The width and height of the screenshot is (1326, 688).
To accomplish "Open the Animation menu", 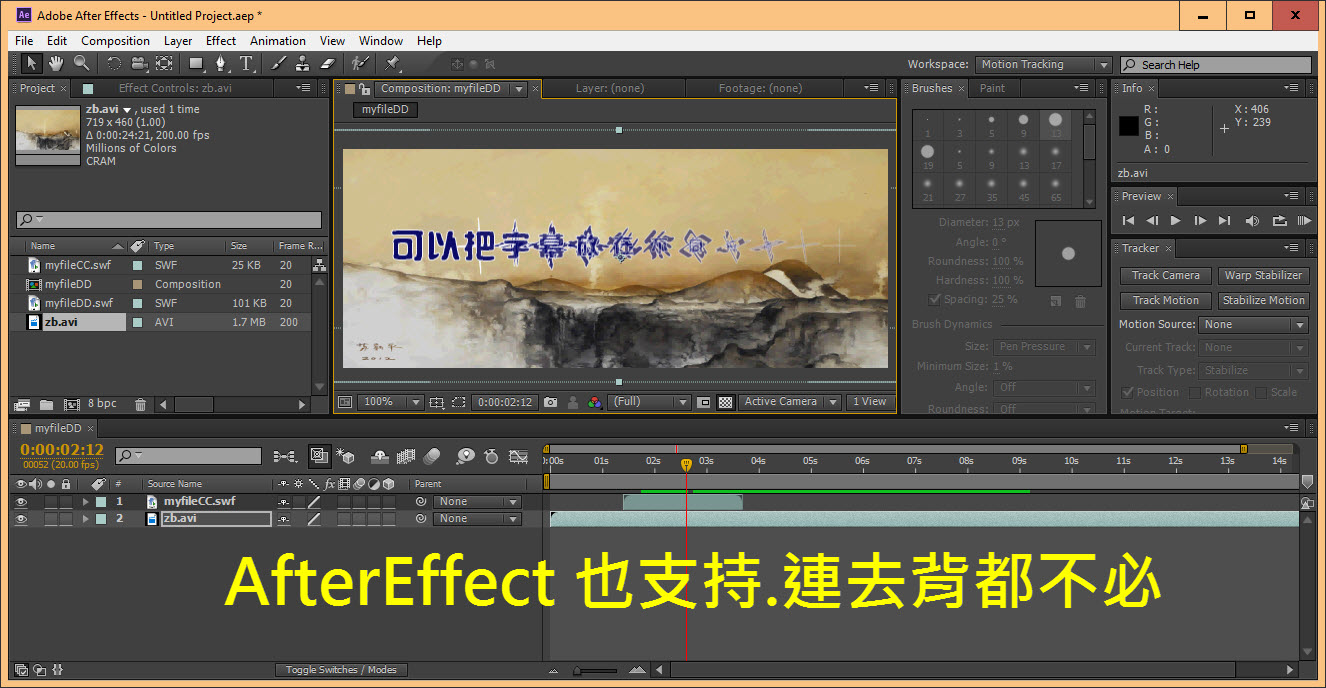I will point(278,41).
